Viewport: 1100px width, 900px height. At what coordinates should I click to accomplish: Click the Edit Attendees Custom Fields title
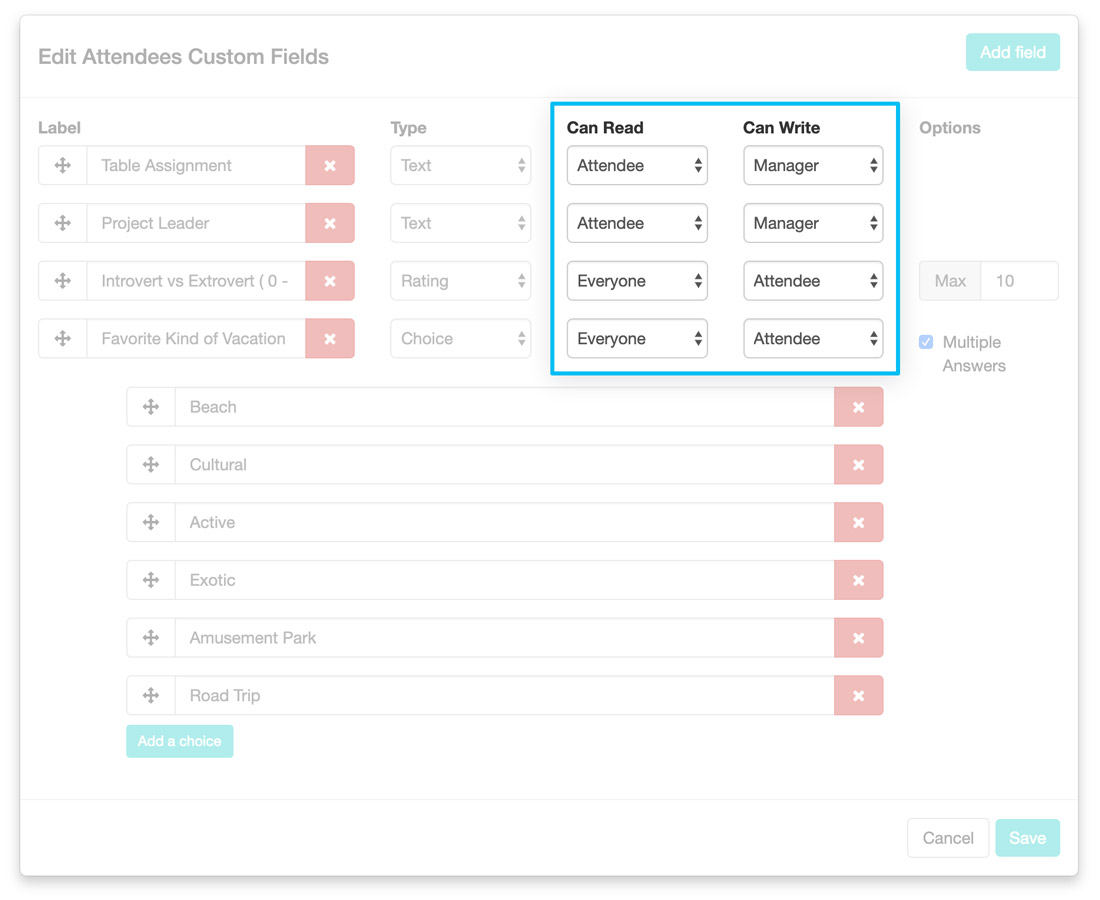click(x=183, y=56)
